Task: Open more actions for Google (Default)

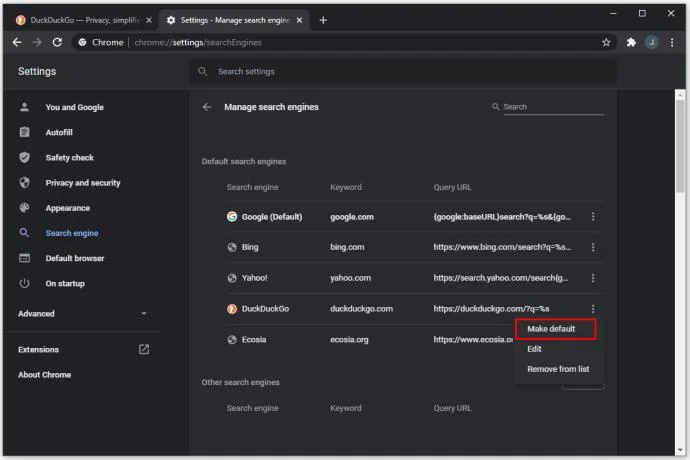Action: tap(593, 217)
